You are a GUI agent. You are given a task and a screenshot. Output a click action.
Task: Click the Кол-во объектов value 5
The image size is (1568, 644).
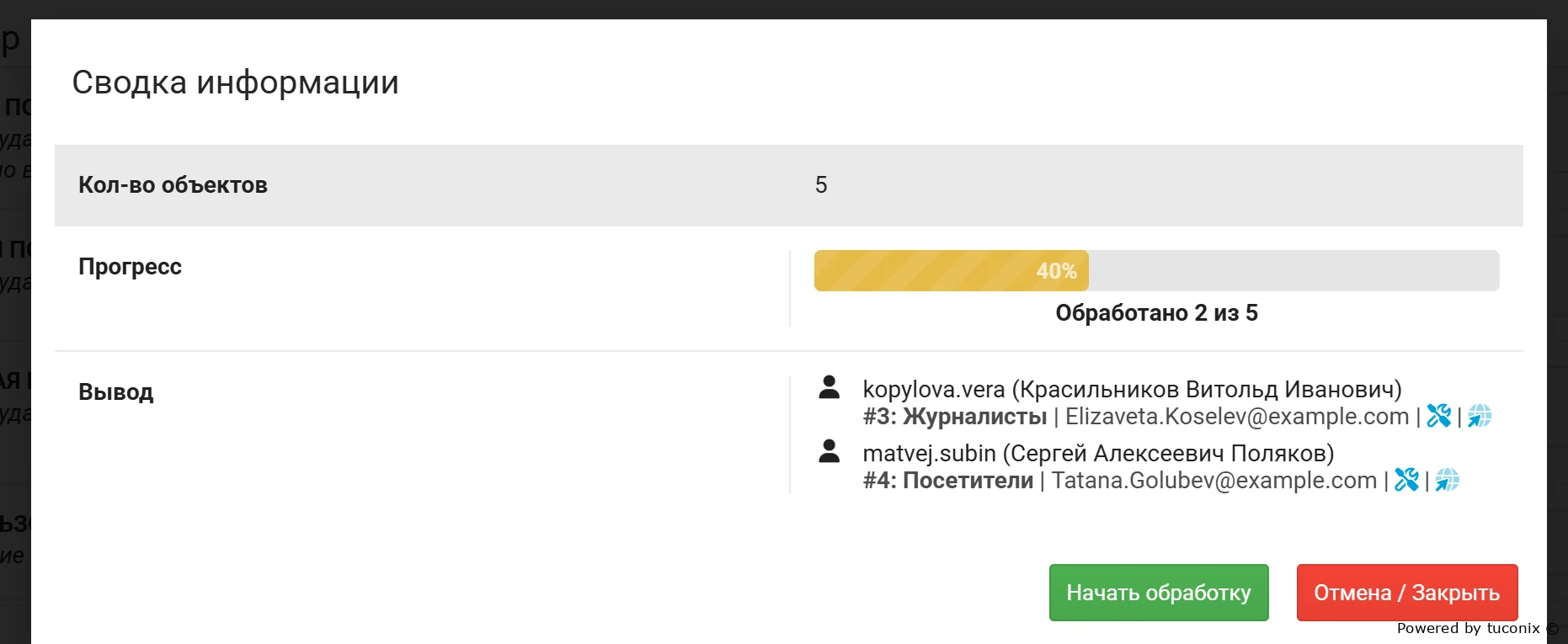821,185
